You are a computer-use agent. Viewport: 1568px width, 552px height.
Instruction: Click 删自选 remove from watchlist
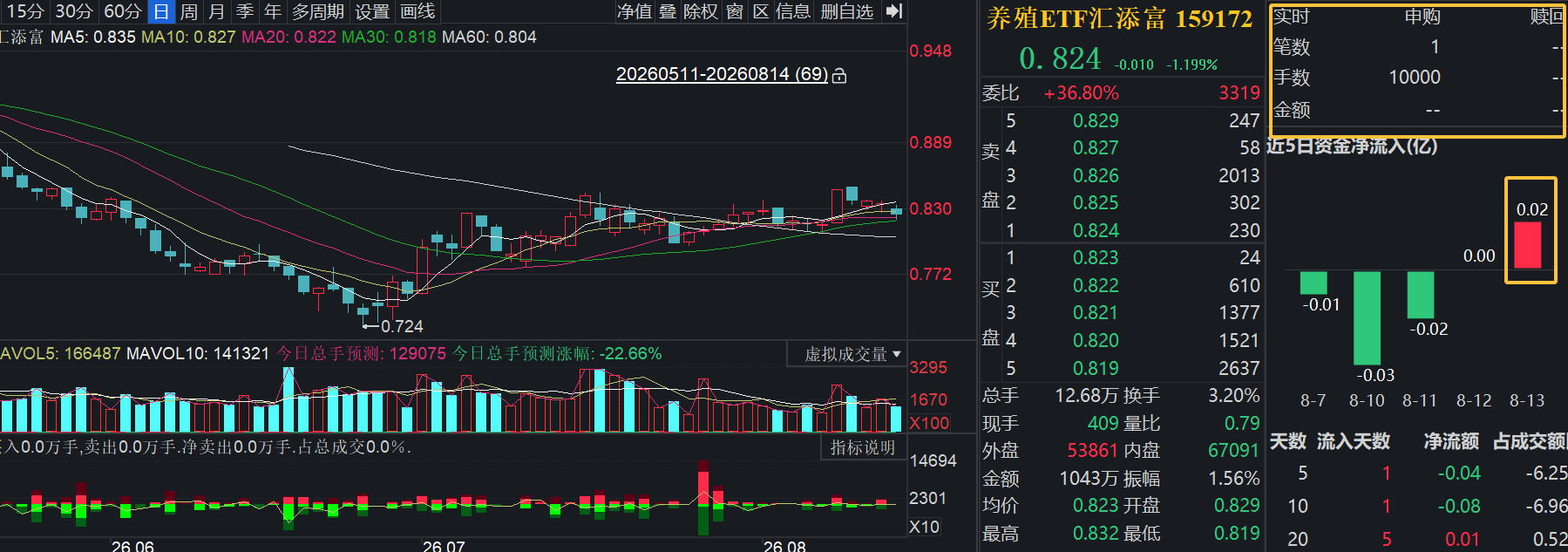pyautogui.click(x=847, y=11)
